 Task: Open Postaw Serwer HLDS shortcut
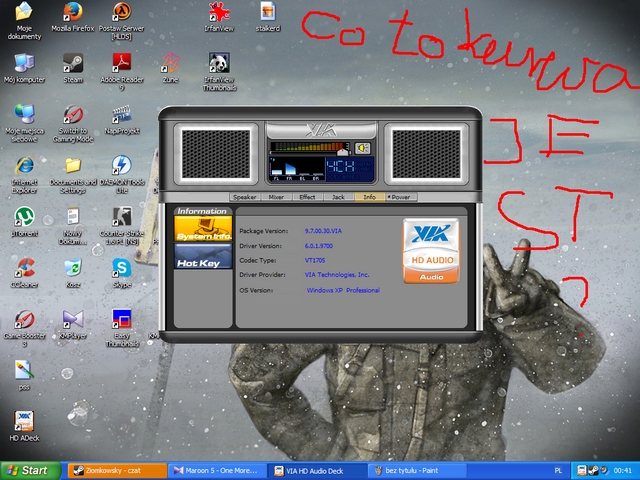122,20
